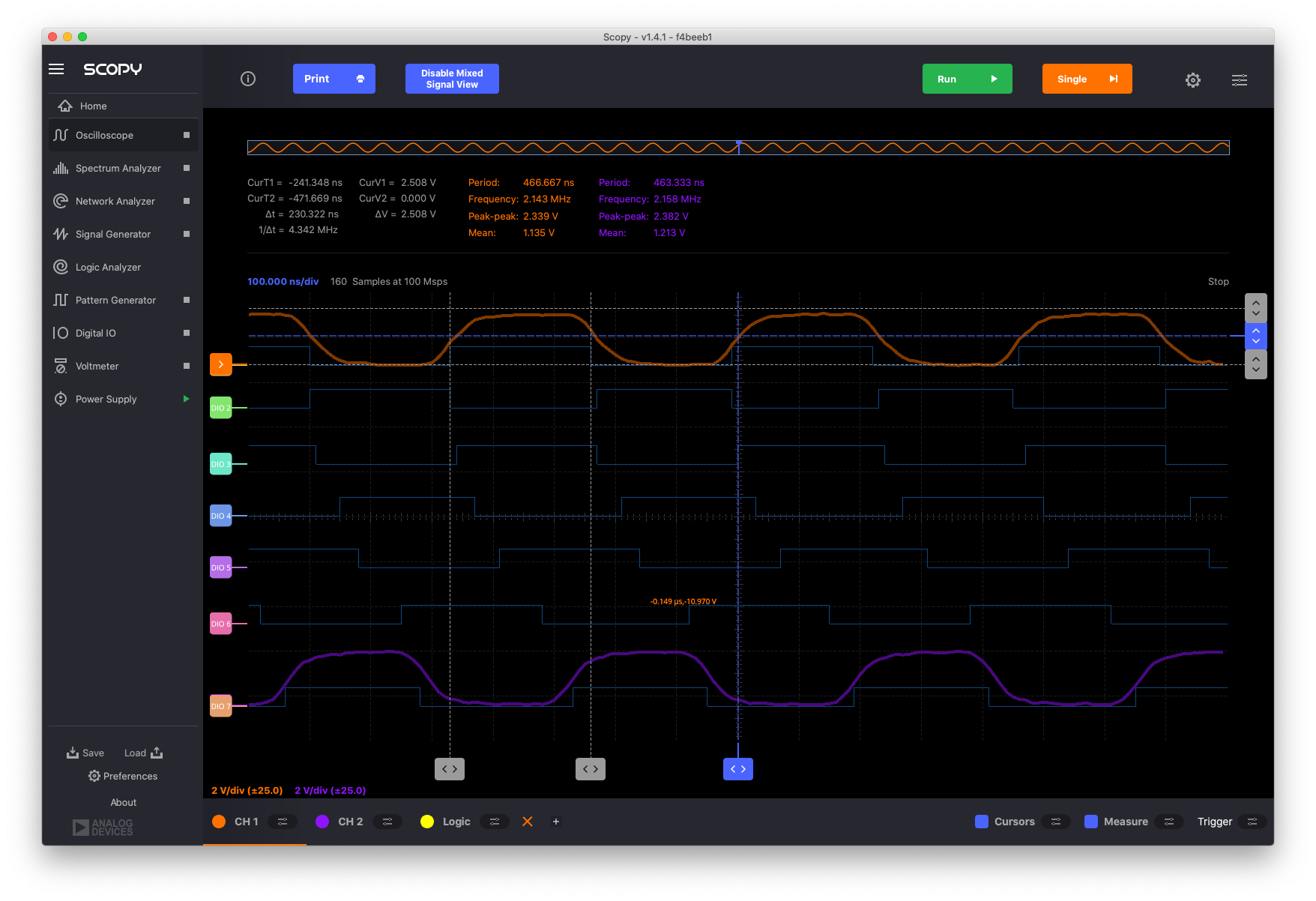
Task: Switch to Signal Generator
Action: [x=123, y=234]
